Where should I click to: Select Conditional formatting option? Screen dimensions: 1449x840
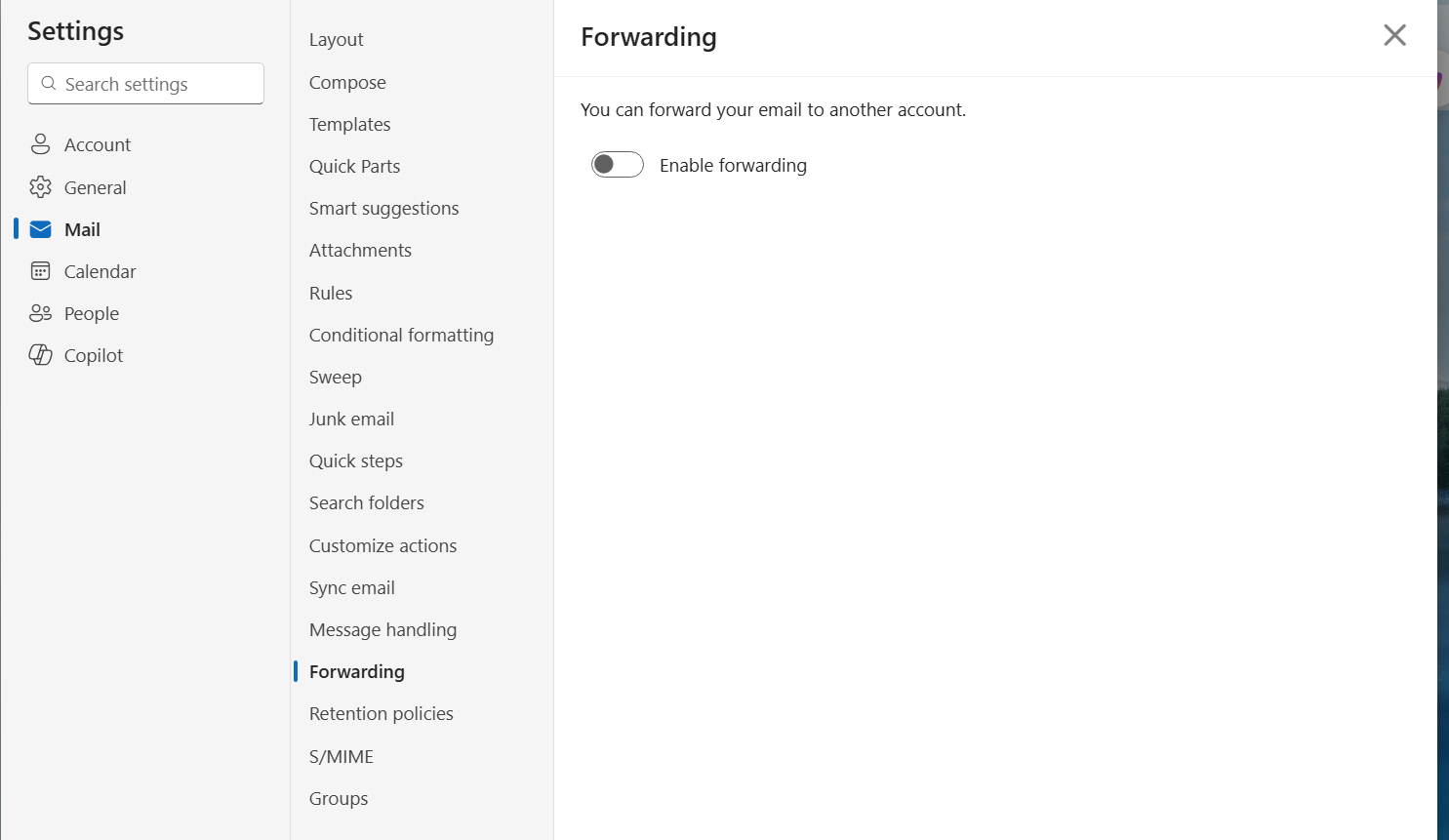point(401,335)
